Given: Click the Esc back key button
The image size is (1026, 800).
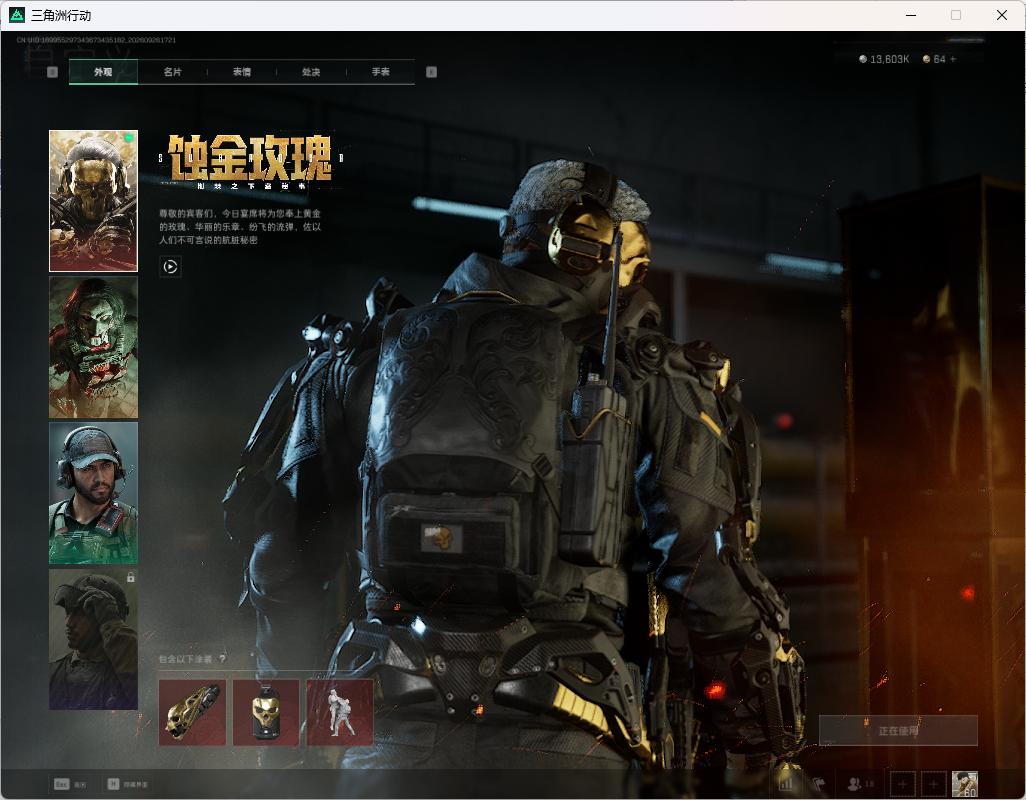Looking at the screenshot, I should (x=70, y=784).
